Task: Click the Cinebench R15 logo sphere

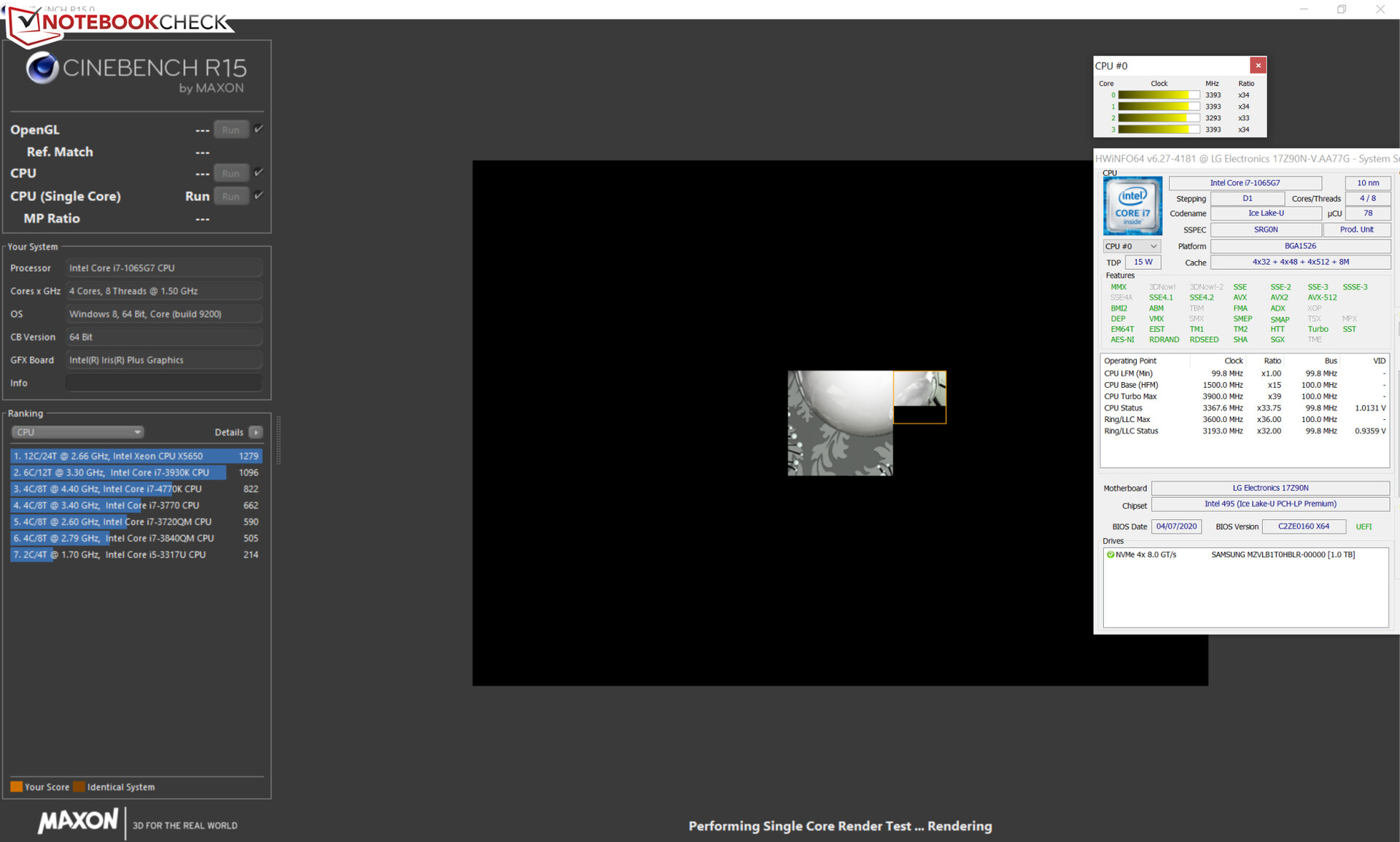Action: [x=42, y=69]
